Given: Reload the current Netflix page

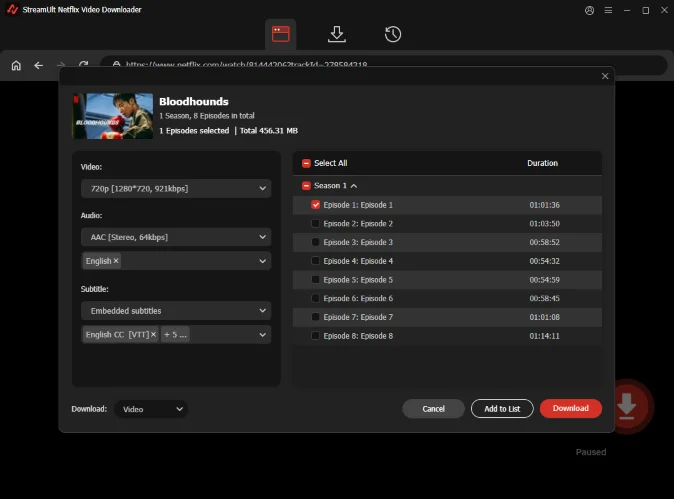Looking at the screenshot, I should tap(83, 64).
